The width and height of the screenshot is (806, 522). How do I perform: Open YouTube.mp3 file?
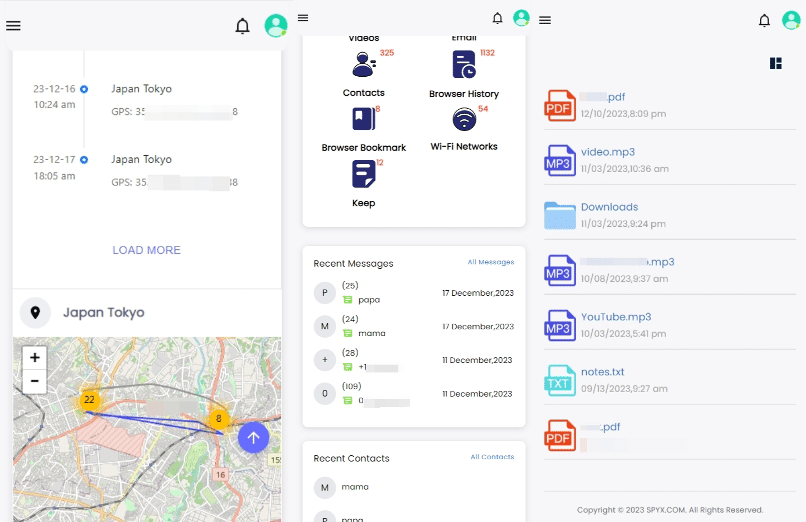coord(670,325)
